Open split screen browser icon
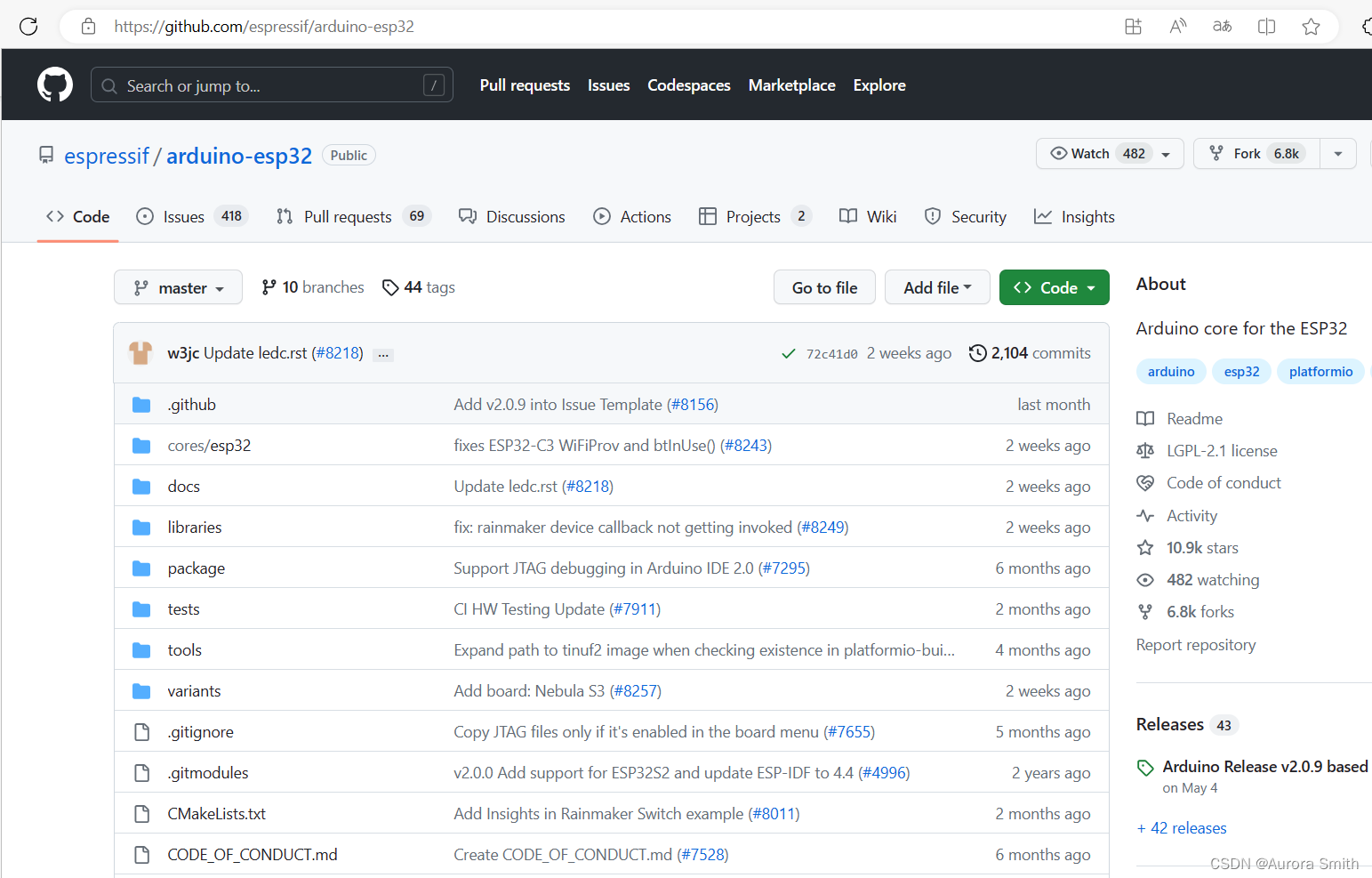The height and width of the screenshot is (878, 1372). pyautogui.click(x=1266, y=27)
